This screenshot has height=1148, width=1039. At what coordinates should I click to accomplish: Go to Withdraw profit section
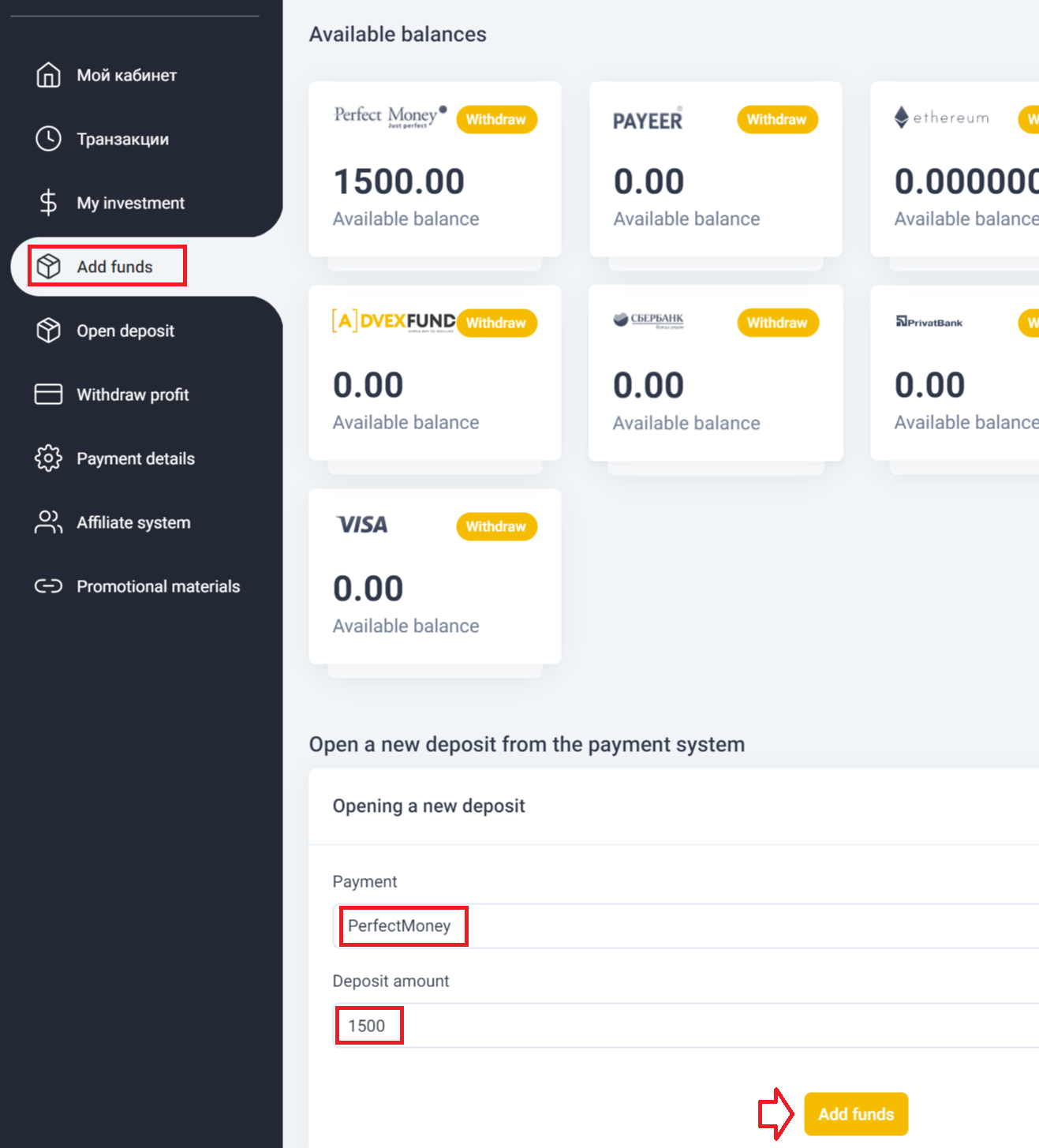point(133,395)
